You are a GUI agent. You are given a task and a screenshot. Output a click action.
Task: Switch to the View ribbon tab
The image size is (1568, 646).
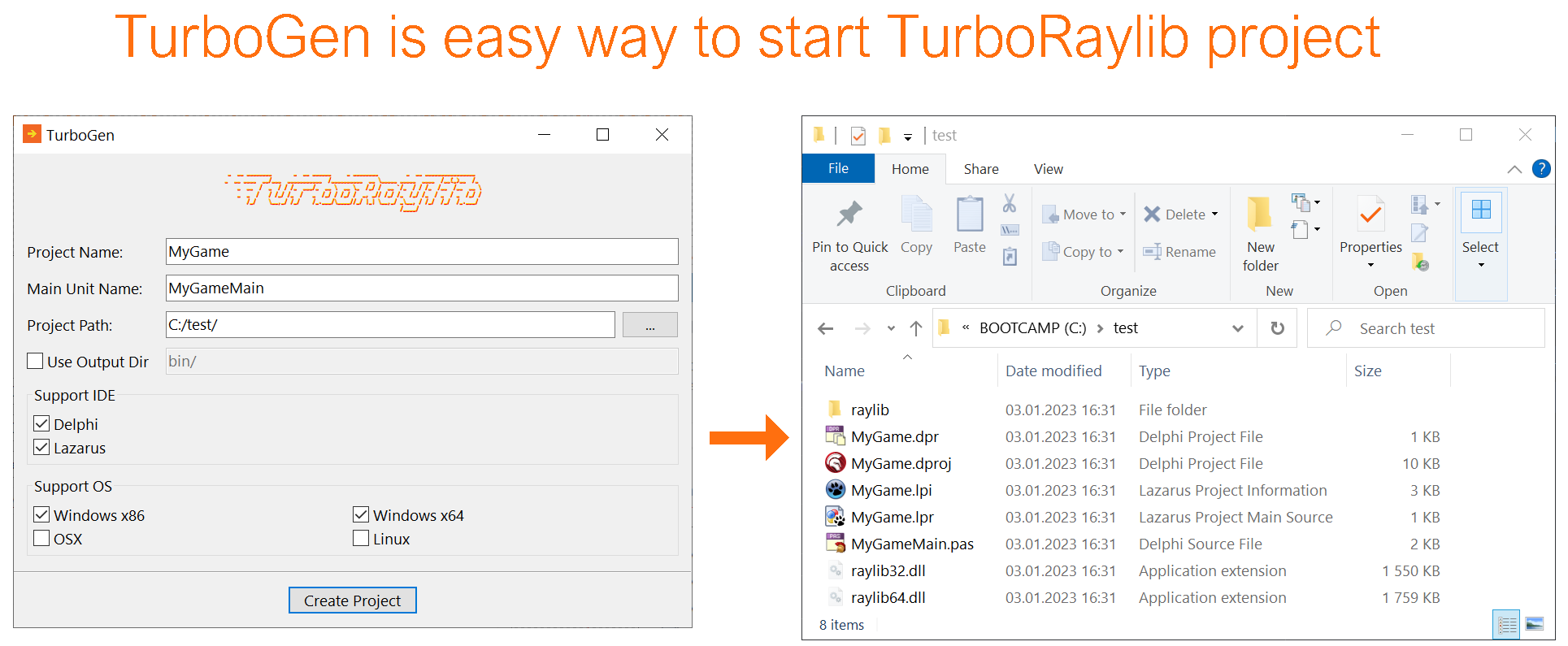(1049, 168)
